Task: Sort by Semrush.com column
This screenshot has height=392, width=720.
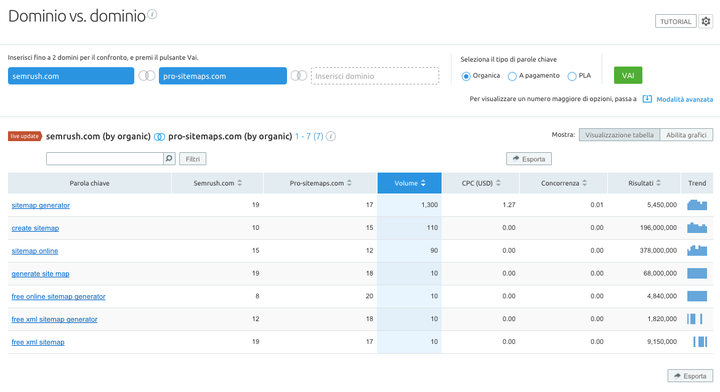Action: [x=217, y=183]
